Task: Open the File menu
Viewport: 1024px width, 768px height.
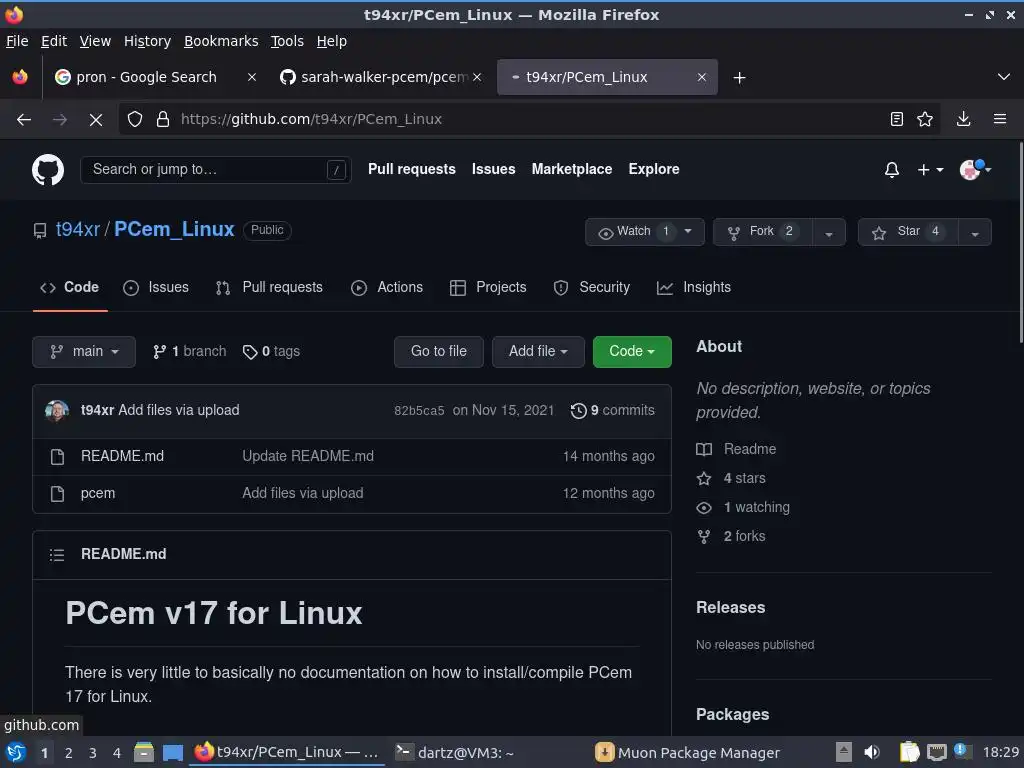Action: click(17, 41)
